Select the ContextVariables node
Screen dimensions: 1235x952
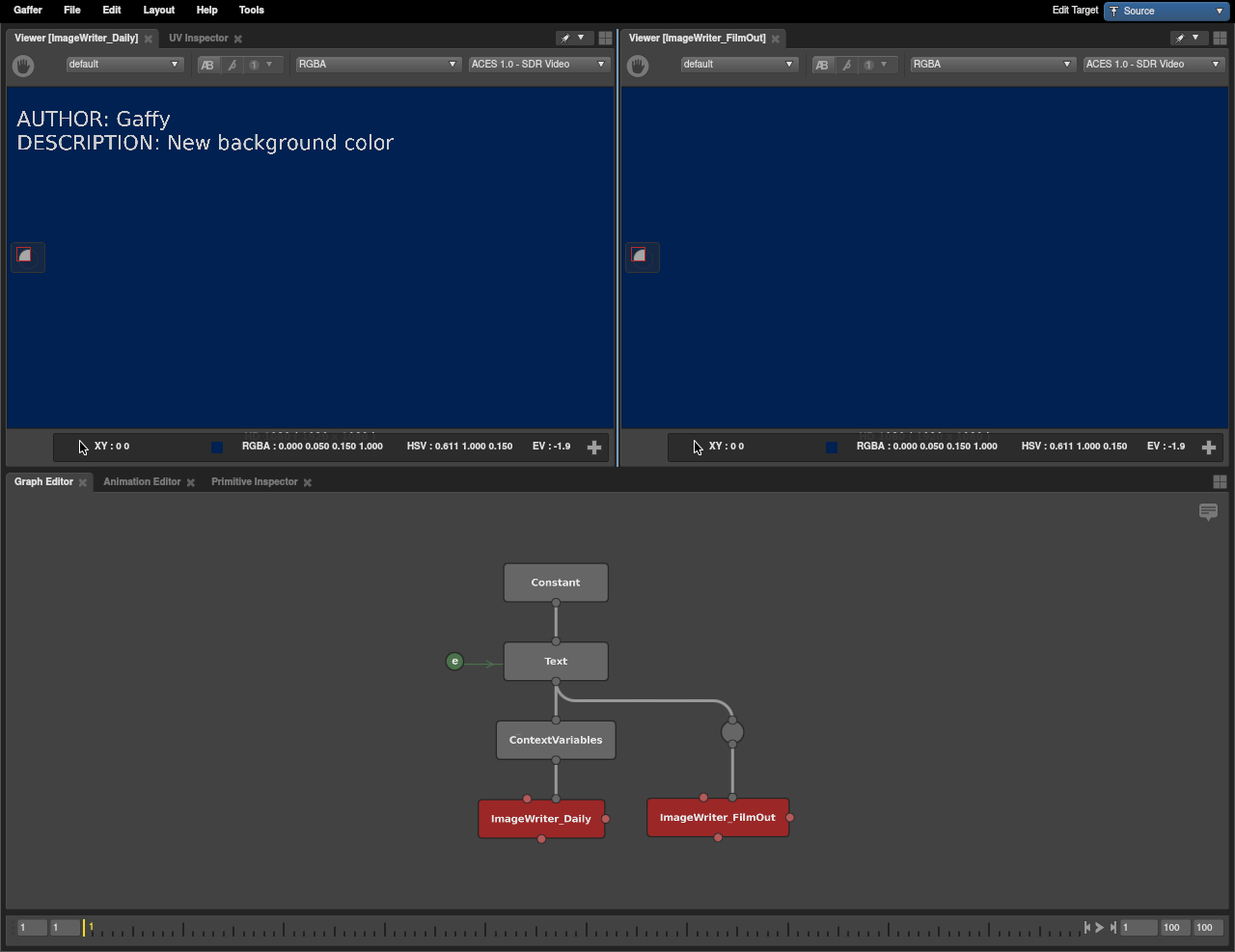pos(556,741)
